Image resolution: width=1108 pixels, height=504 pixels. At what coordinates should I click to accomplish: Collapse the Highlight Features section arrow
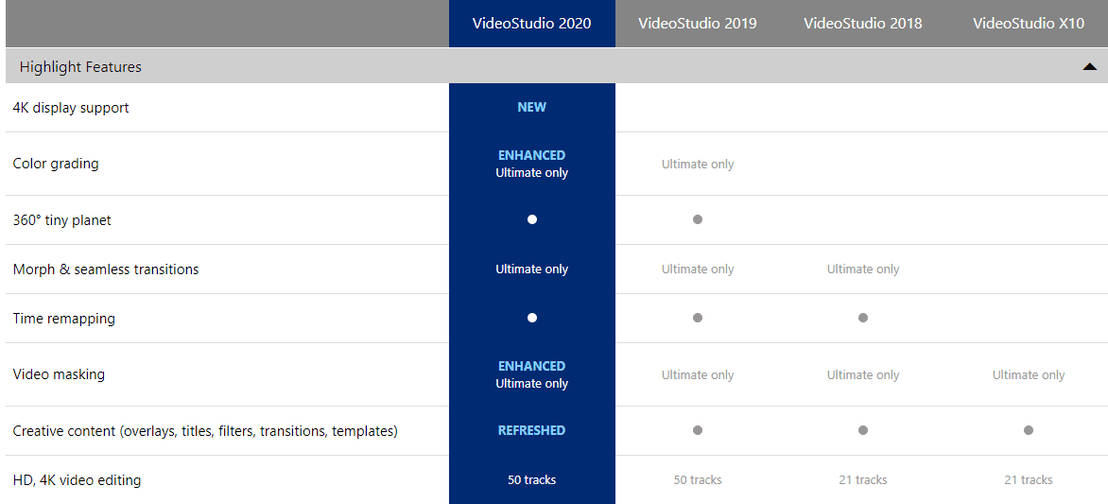(x=1090, y=67)
